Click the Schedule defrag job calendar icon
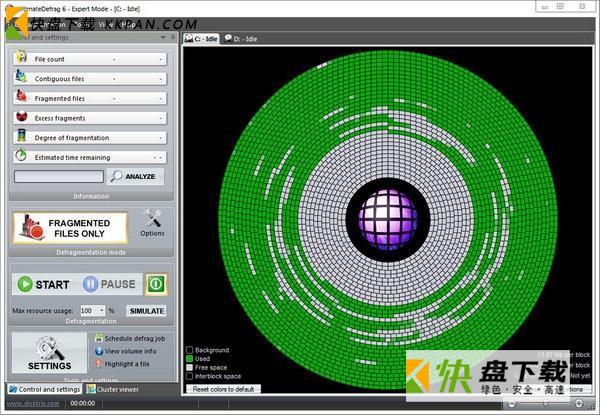The width and height of the screenshot is (600, 415). coord(99,338)
